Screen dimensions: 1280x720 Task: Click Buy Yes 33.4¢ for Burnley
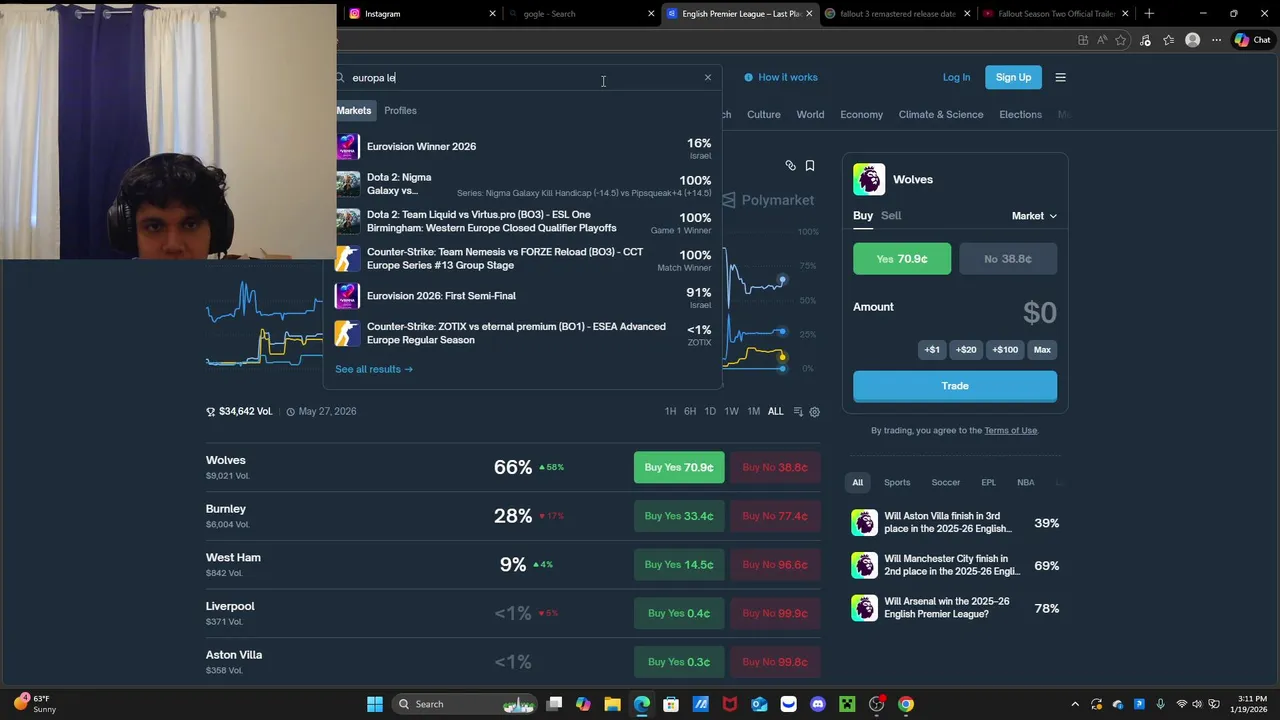coord(679,516)
